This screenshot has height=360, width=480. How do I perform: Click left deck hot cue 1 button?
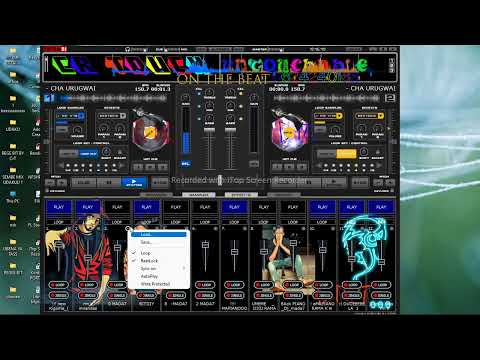[138, 167]
